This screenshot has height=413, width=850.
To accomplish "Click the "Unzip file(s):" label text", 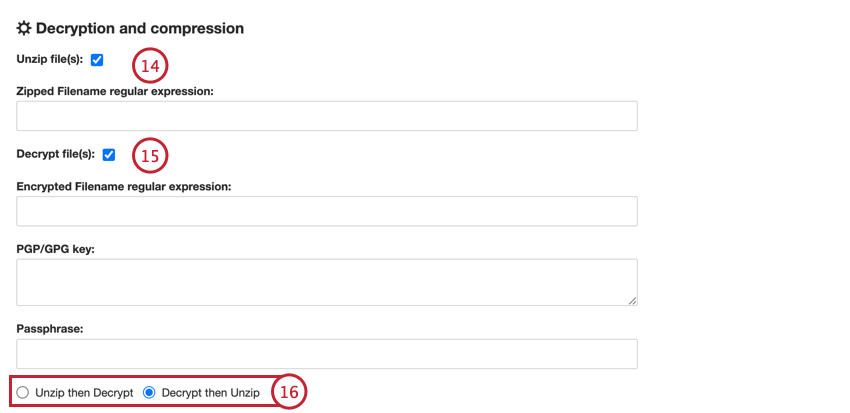I will pyautogui.click(x=50, y=60).
